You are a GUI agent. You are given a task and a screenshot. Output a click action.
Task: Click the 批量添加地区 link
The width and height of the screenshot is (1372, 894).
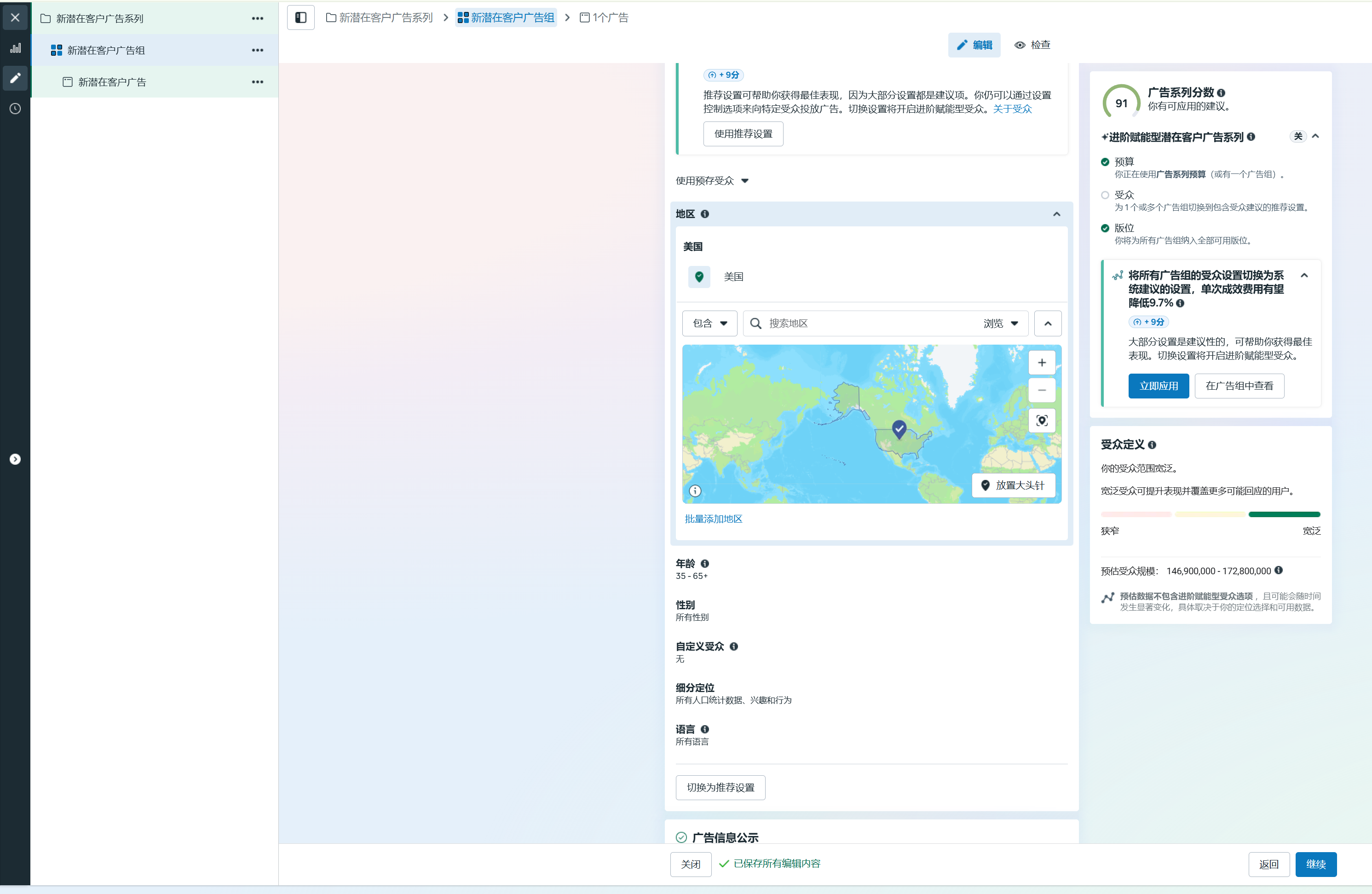[x=713, y=518]
